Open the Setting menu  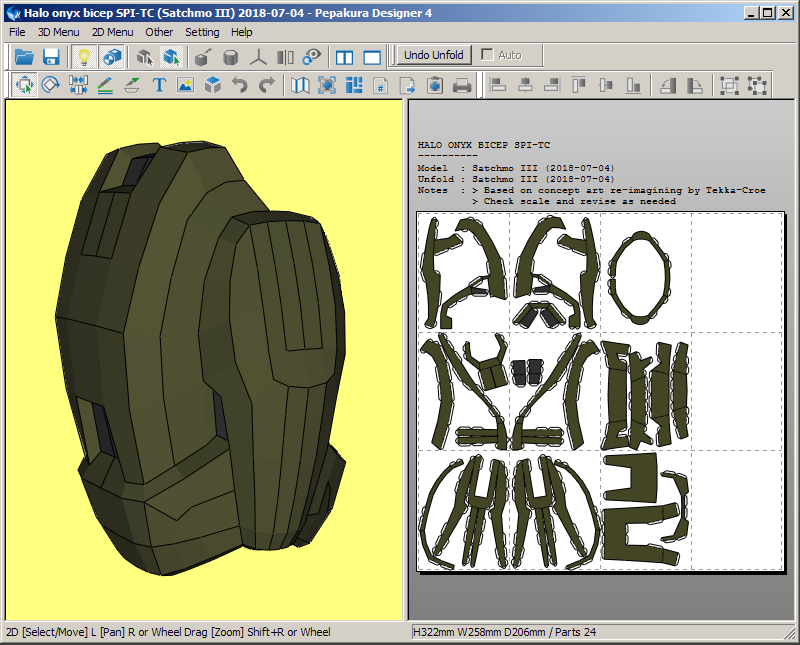[x=202, y=32]
